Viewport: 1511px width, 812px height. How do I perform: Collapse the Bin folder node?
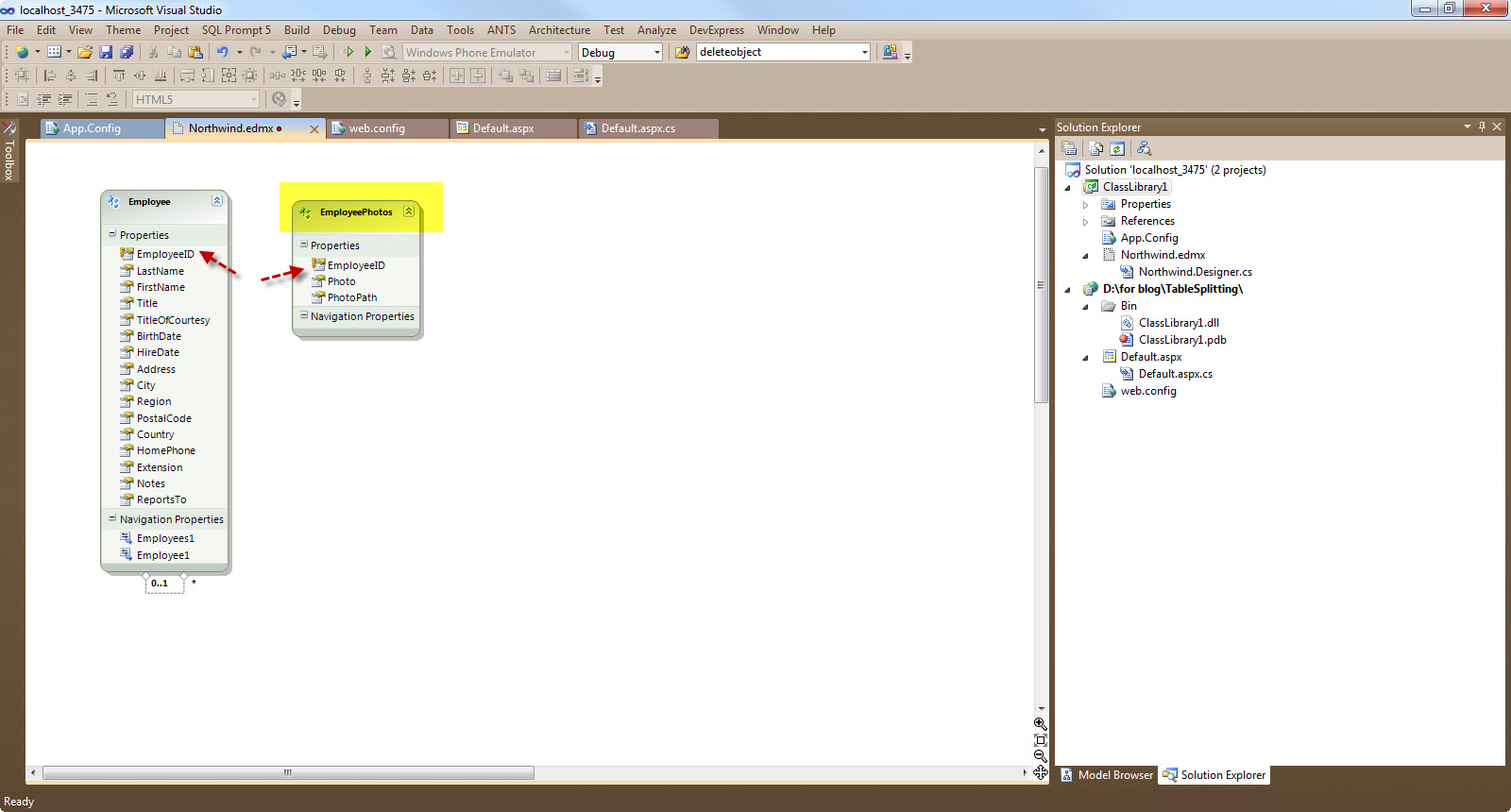[x=1085, y=307]
